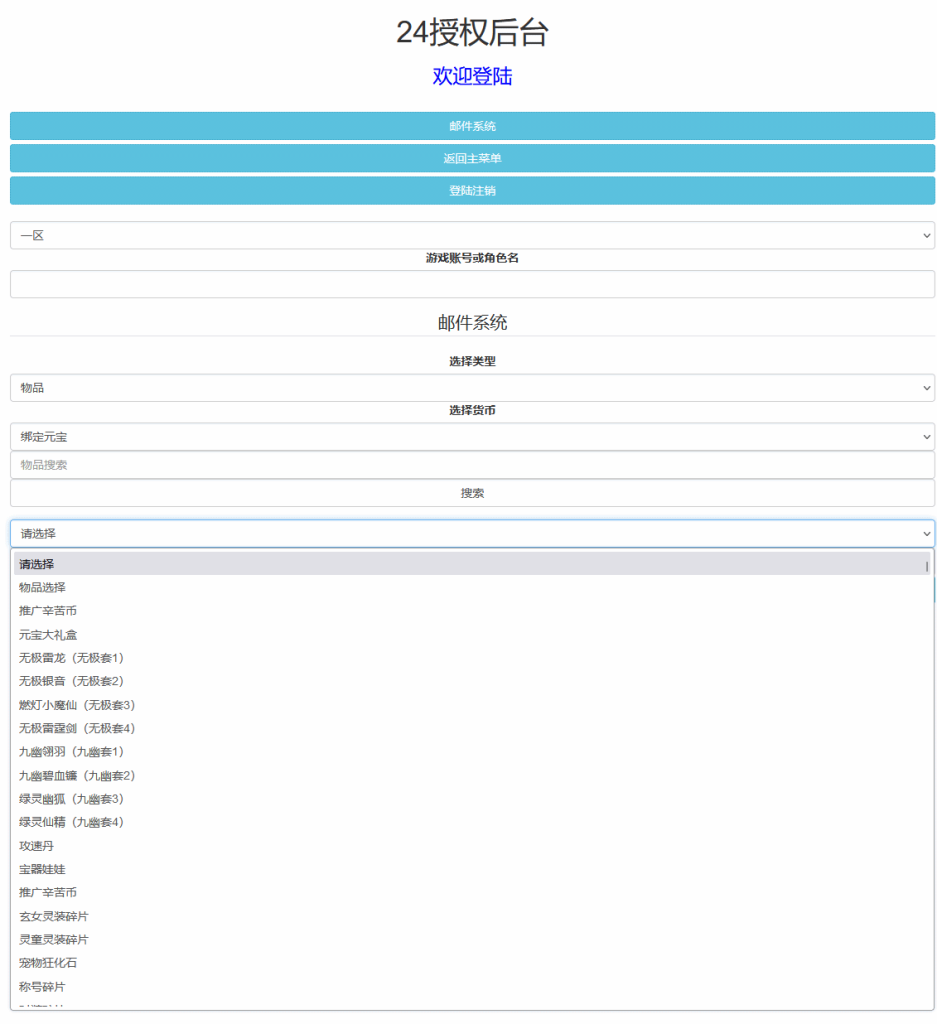Choose 无极雷龙（无极套1）option
Viewport: 937px width, 1024px height.
pos(71,658)
